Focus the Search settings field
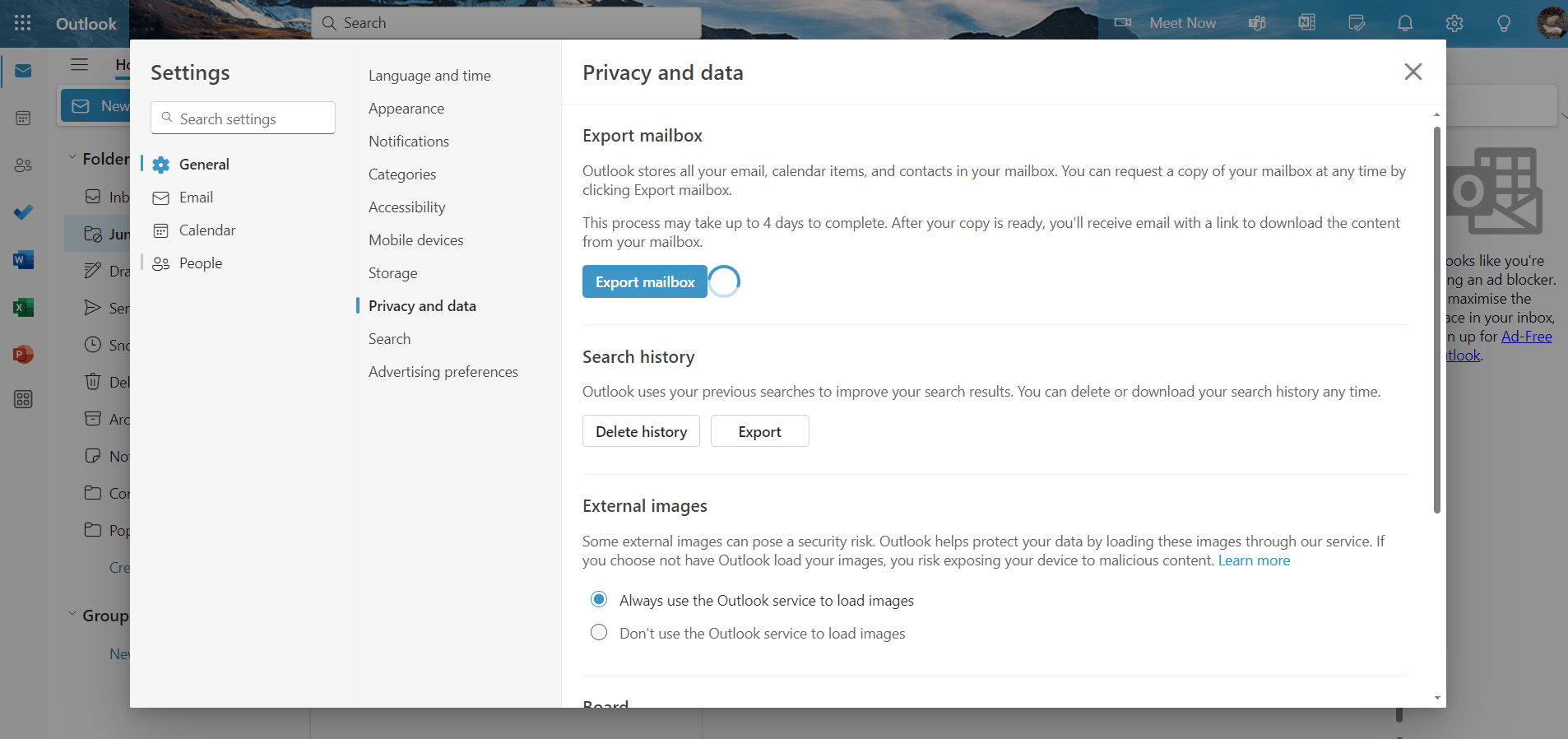 [244, 118]
